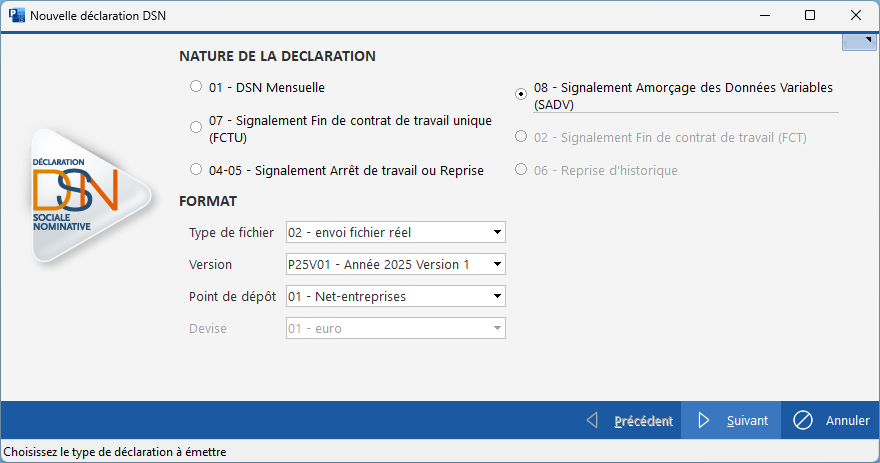Go back with the Précédent button
The height and width of the screenshot is (463, 880).
tap(642, 421)
